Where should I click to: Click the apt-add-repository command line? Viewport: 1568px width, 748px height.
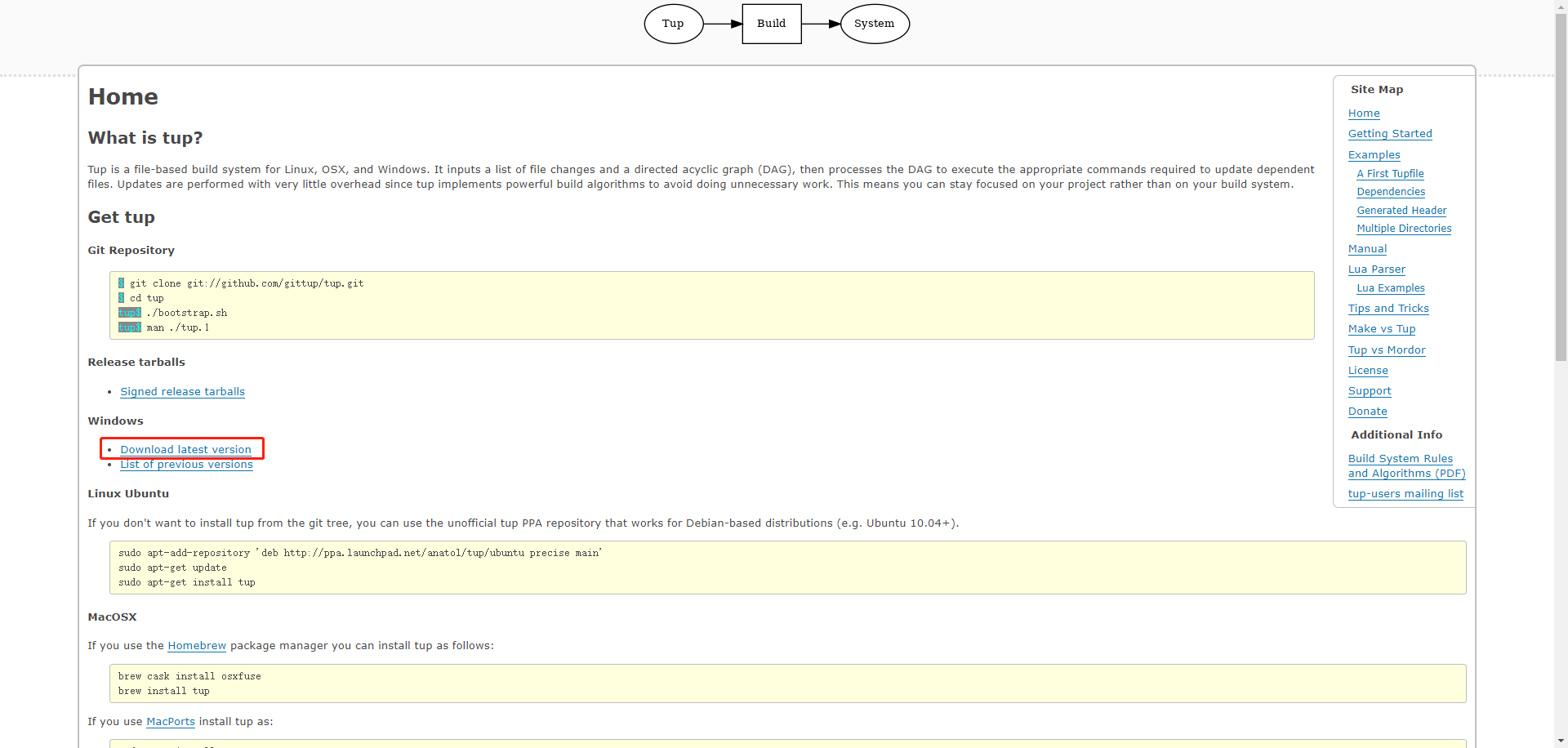point(360,553)
